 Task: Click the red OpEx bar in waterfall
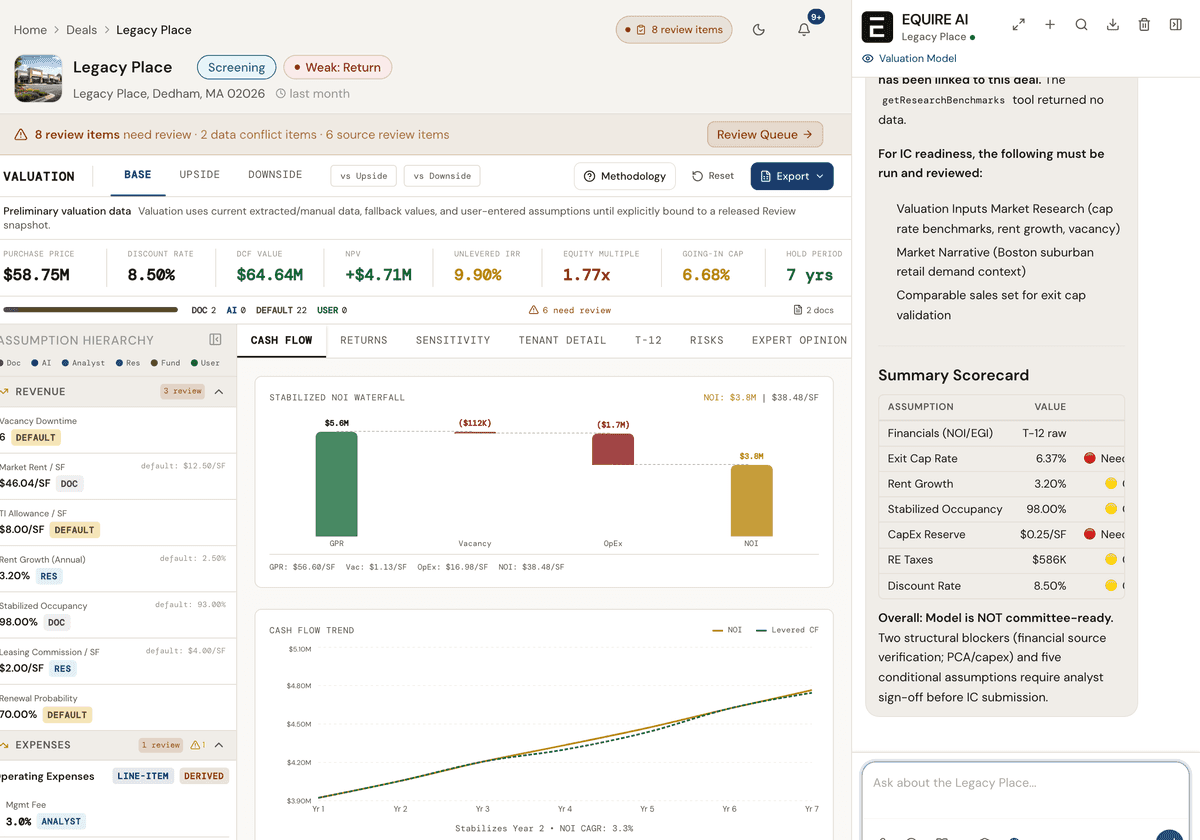click(x=613, y=449)
